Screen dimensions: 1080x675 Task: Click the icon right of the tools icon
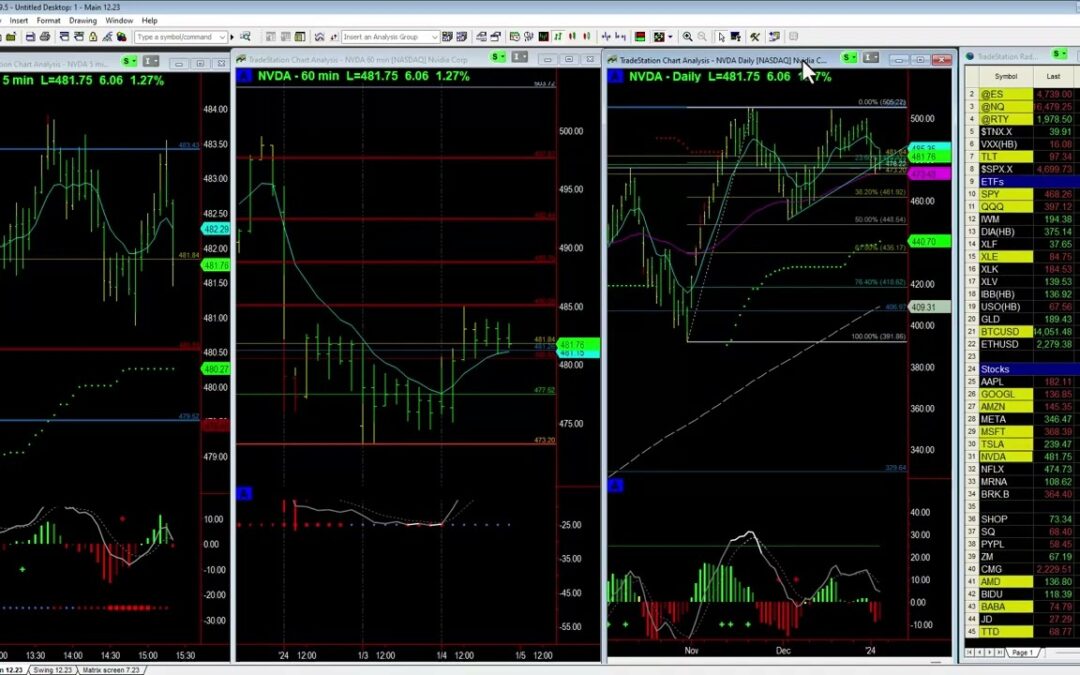coord(774,37)
